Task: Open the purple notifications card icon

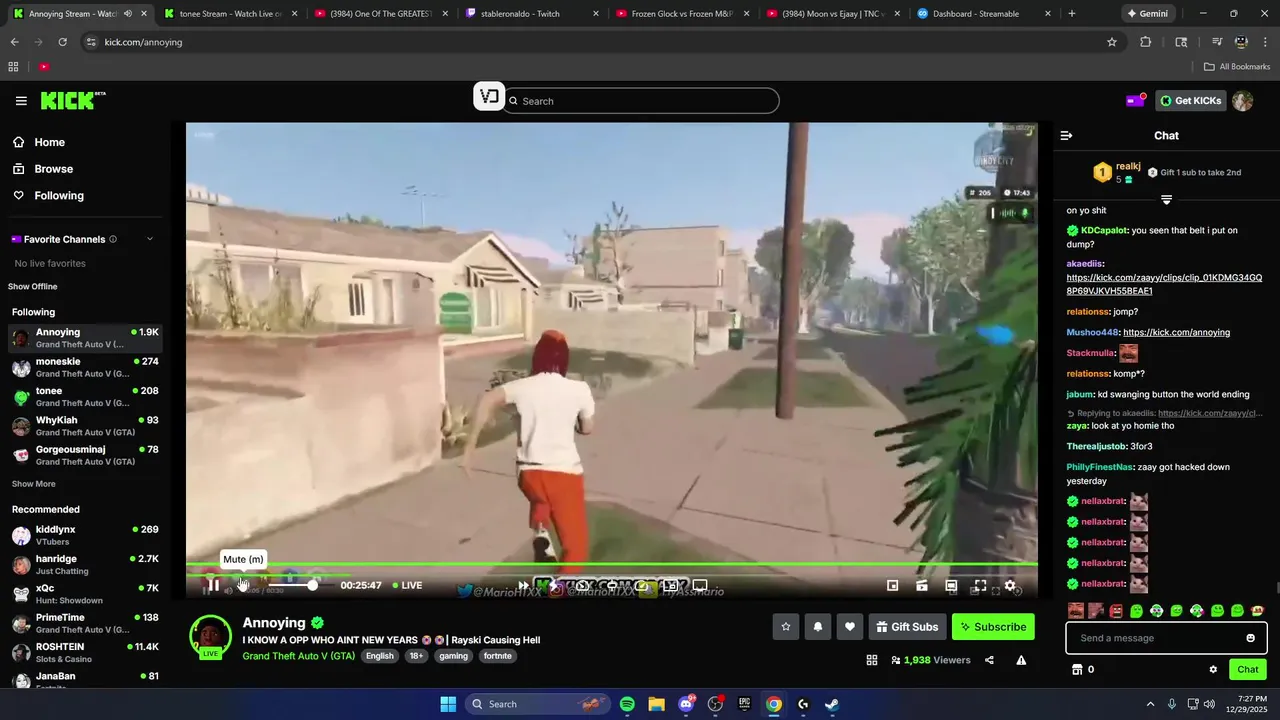Action: (x=1135, y=100)
